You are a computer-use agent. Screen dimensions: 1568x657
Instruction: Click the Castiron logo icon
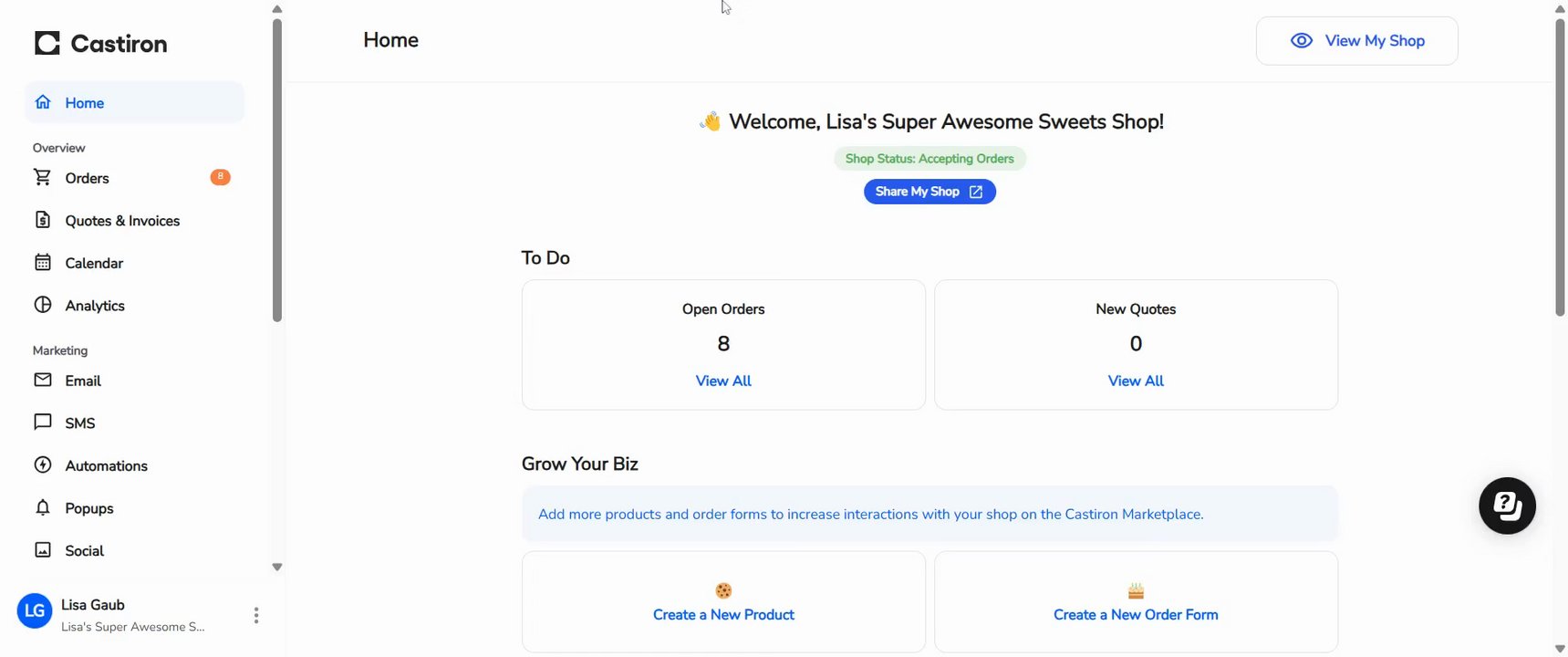47,43
